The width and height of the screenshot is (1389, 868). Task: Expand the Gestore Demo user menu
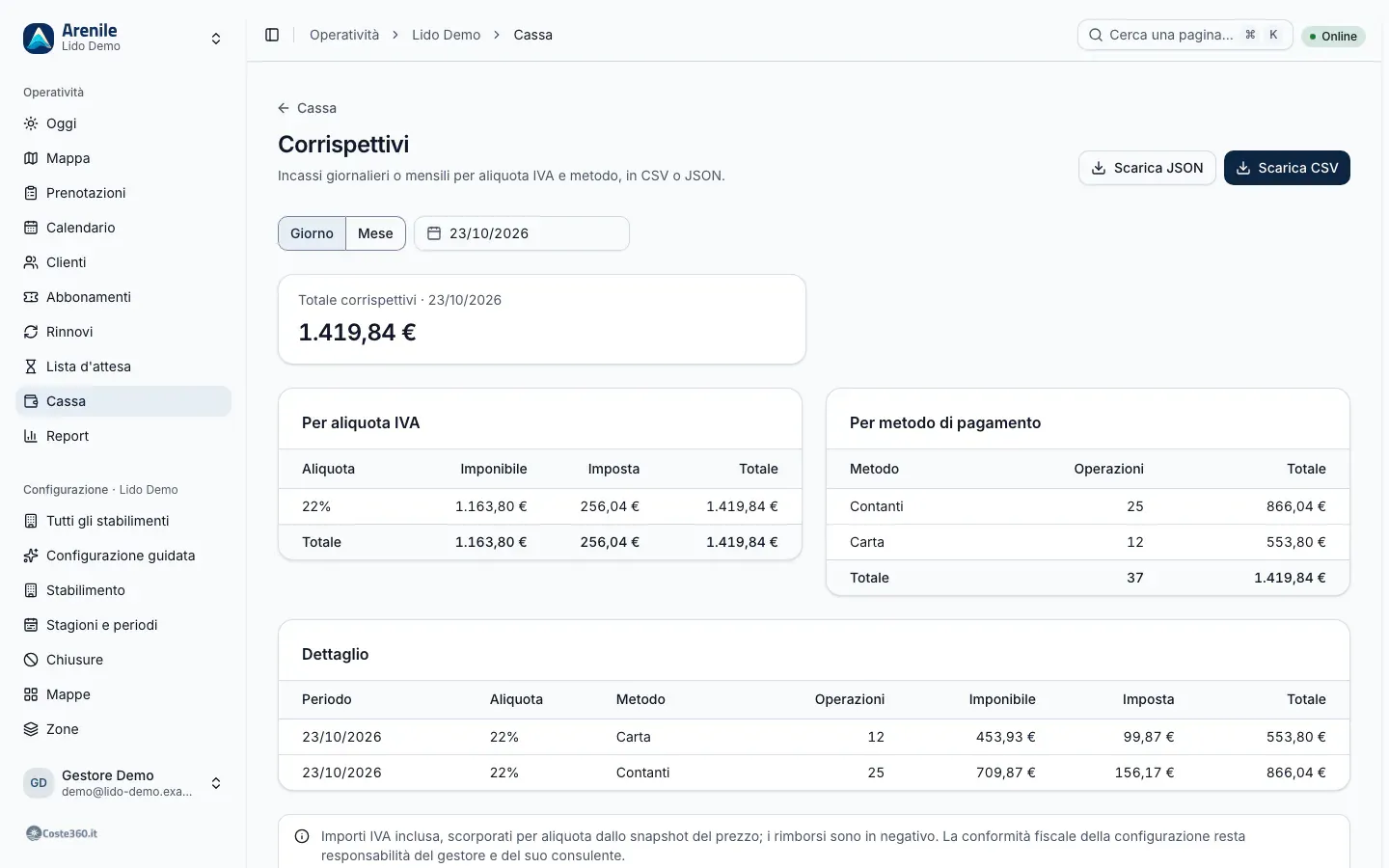[123, 783]
